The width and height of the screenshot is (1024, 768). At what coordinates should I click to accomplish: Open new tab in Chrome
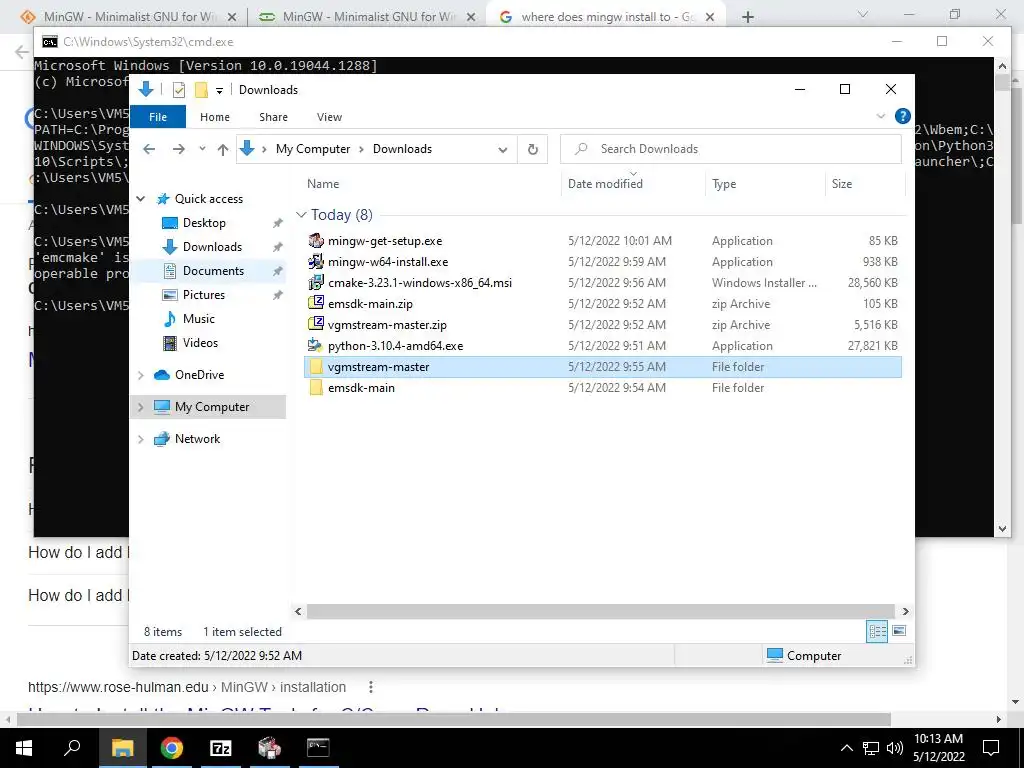(x=748, y=17)
